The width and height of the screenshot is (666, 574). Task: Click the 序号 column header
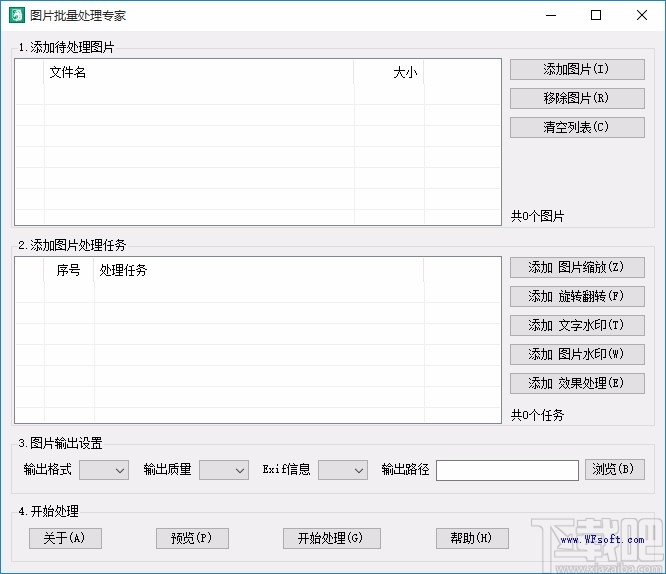[x=69, y=270]
